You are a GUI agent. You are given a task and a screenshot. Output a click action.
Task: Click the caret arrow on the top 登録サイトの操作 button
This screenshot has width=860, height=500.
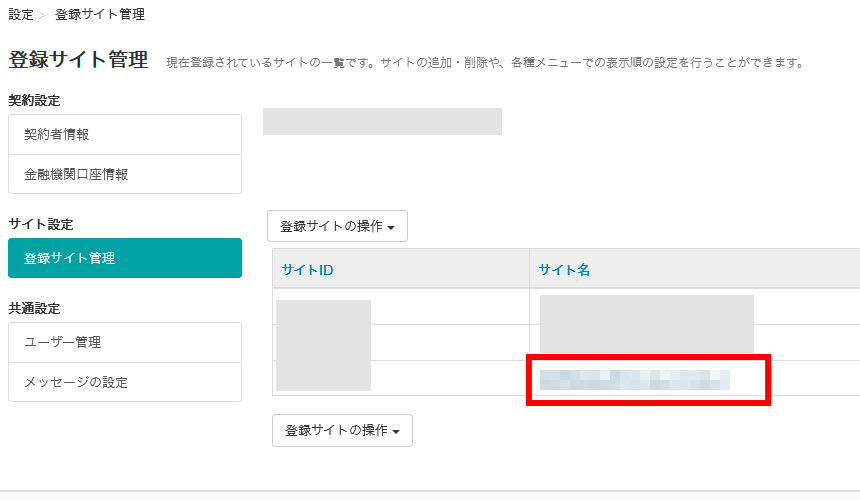[390, 227]
